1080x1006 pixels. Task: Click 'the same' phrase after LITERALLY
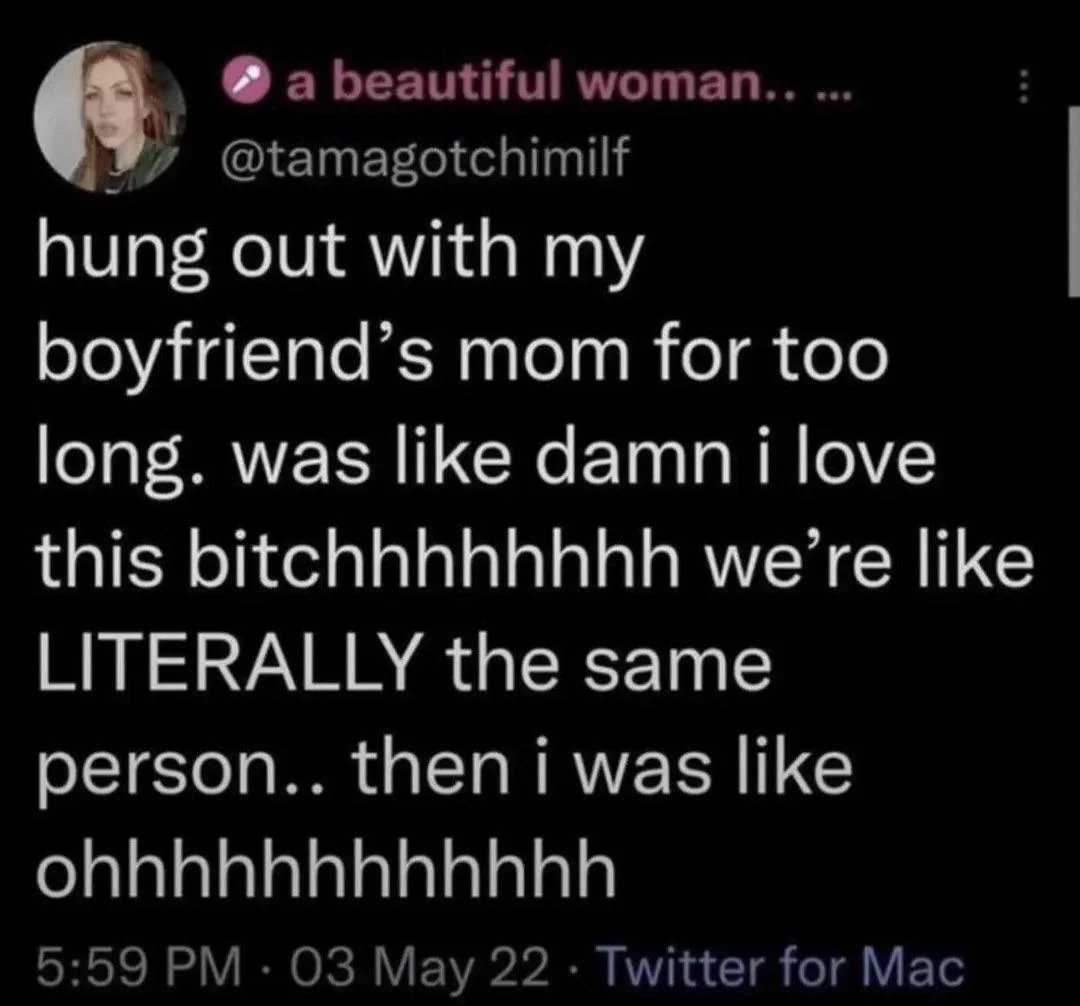pyautogui.click(x=608, y=662)
